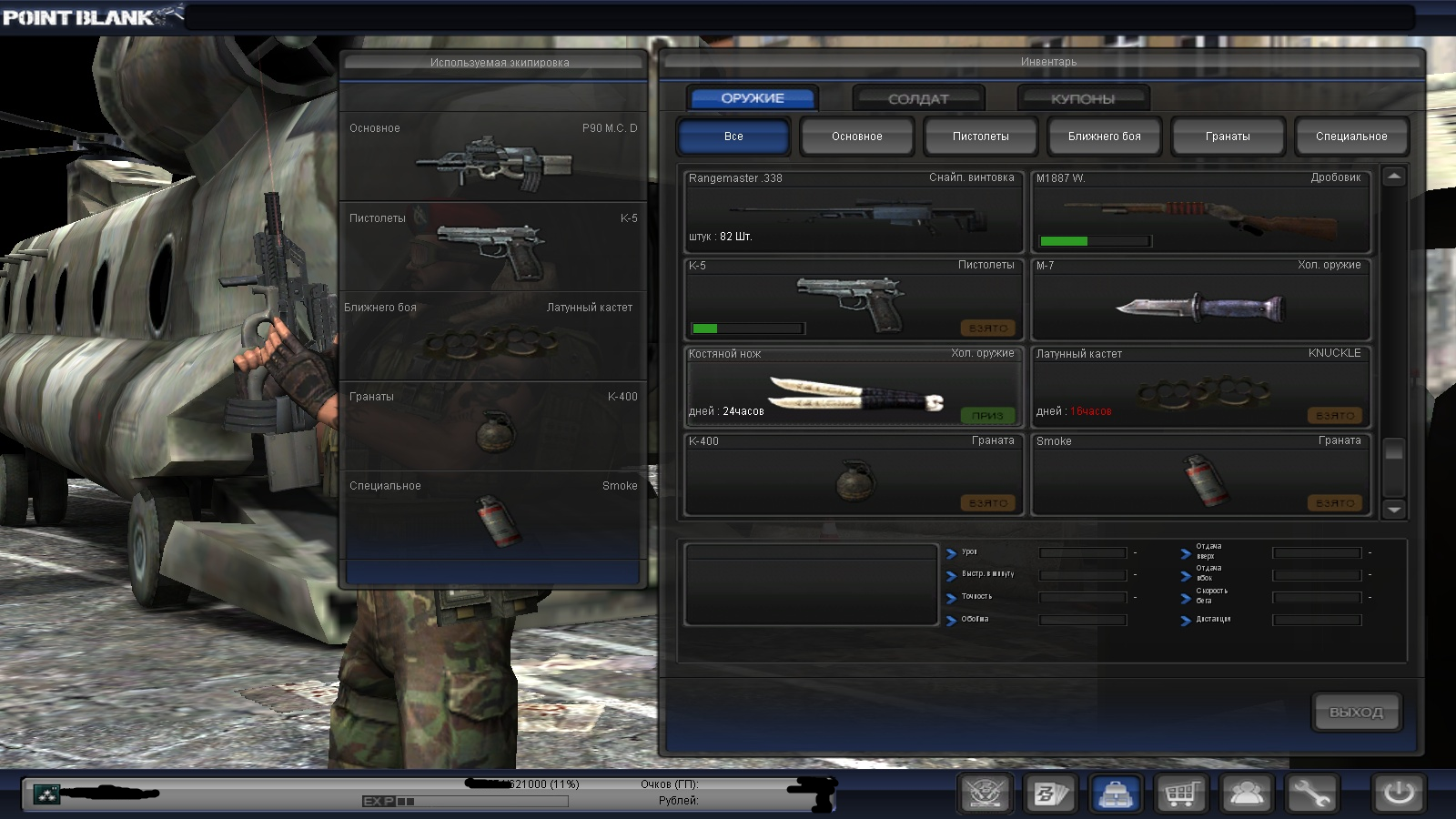1456x819 pixels.
Task: Click the empty weapon preview box
Action: tap(811, 584)
